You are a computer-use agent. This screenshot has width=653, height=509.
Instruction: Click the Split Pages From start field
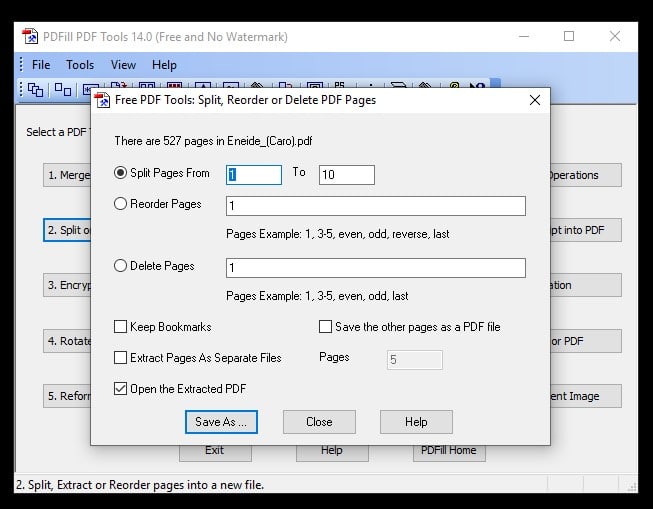pos(254,175)
